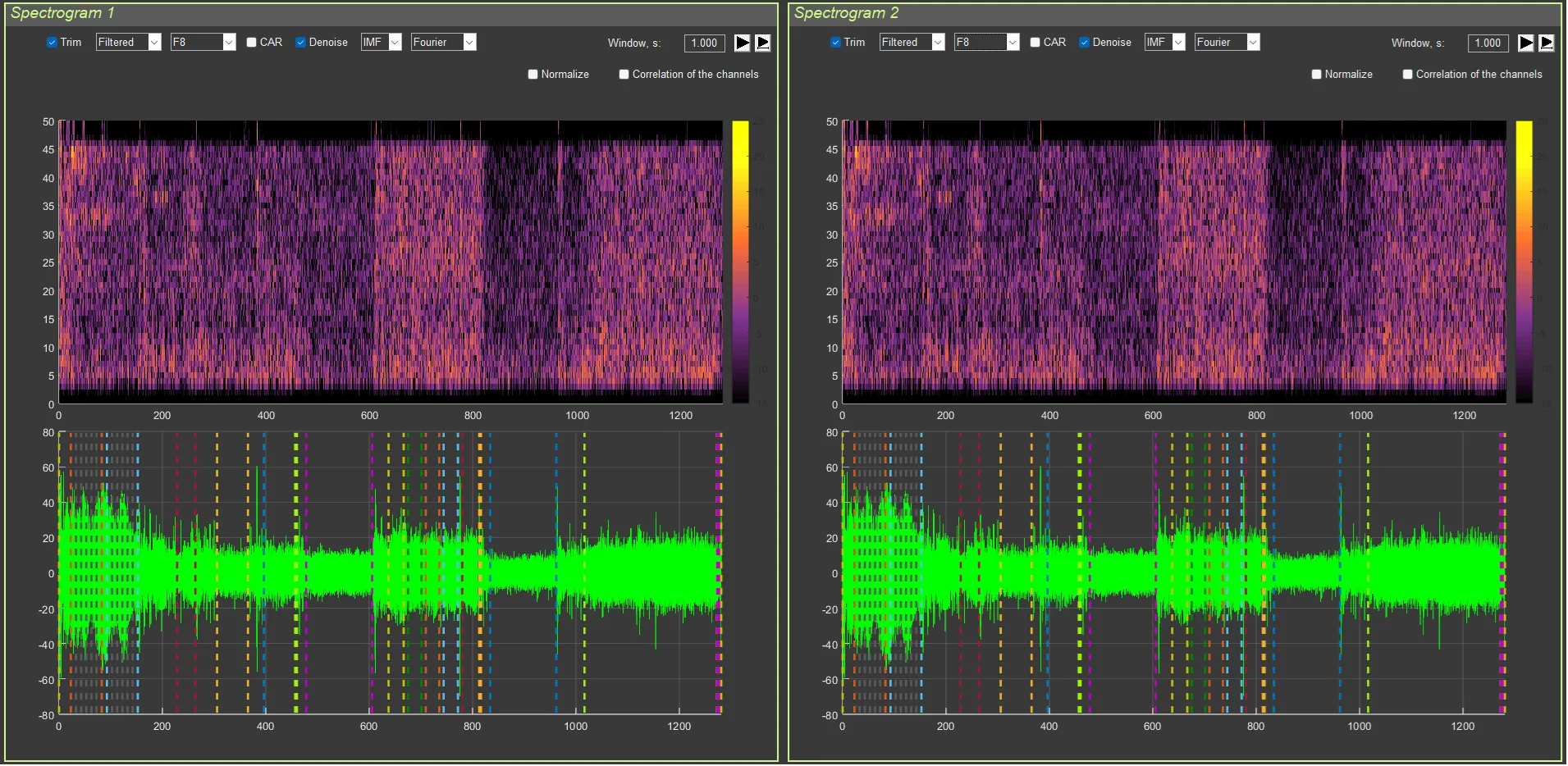This screenshot has height=766, width=1568.
Task: Enable Normalize in Spectrogram 1
Action: [533, 75]
